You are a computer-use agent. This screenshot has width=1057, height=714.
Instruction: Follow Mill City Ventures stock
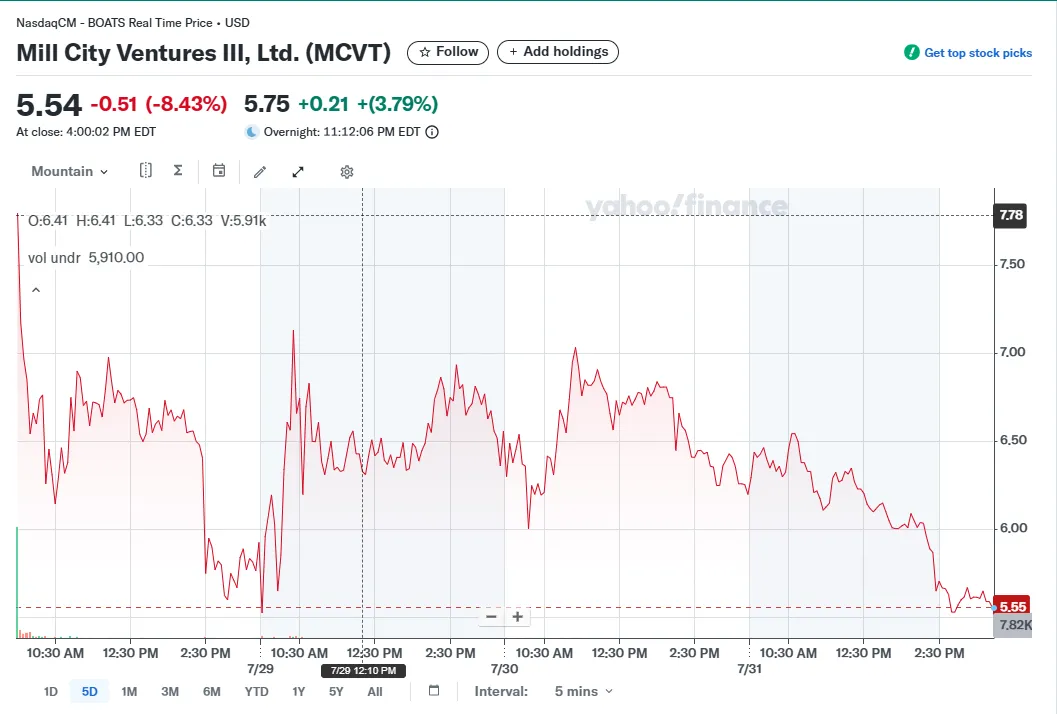coord(448,52)
